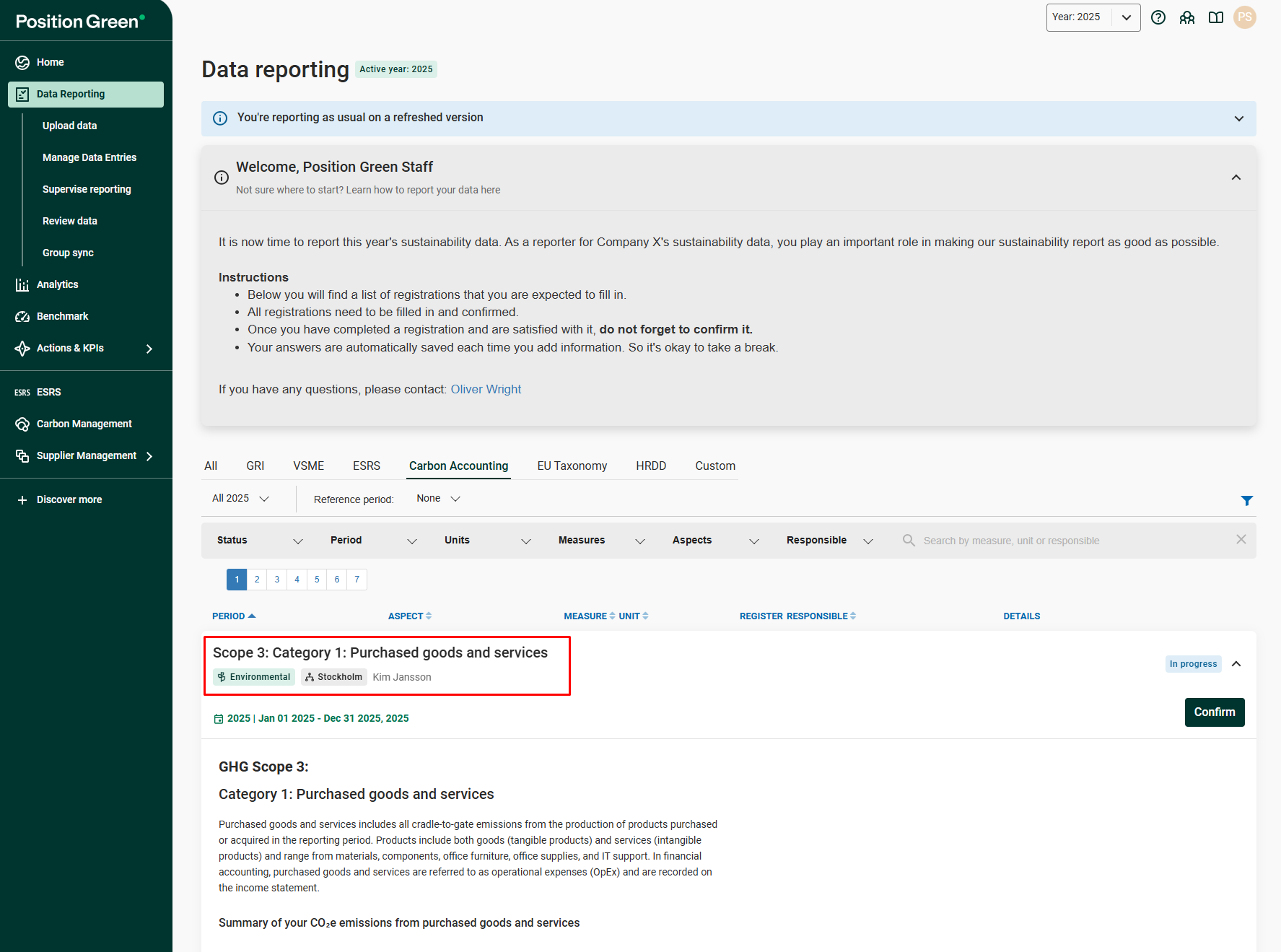Clear the search field with the X icon
Screen dimensions: 1281x952
tap(1241, 539)
